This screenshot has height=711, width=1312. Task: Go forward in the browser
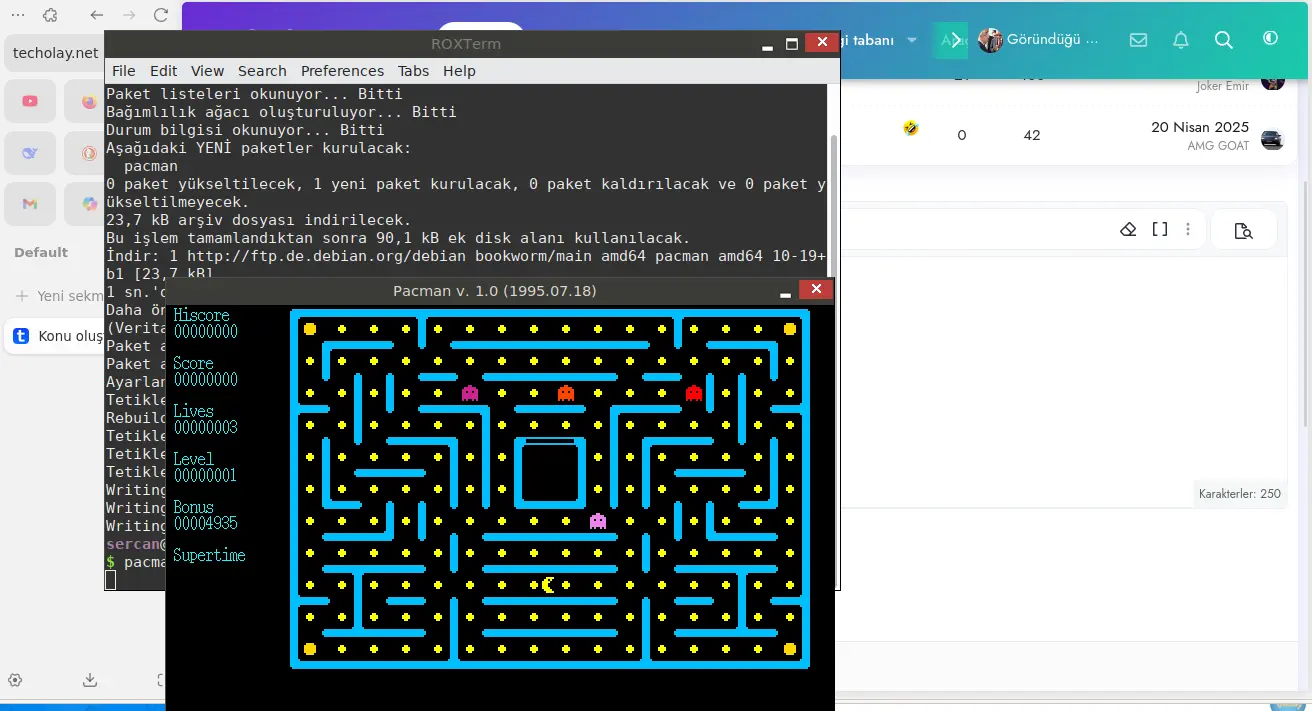pyautogui.click(x=129, y=15)
